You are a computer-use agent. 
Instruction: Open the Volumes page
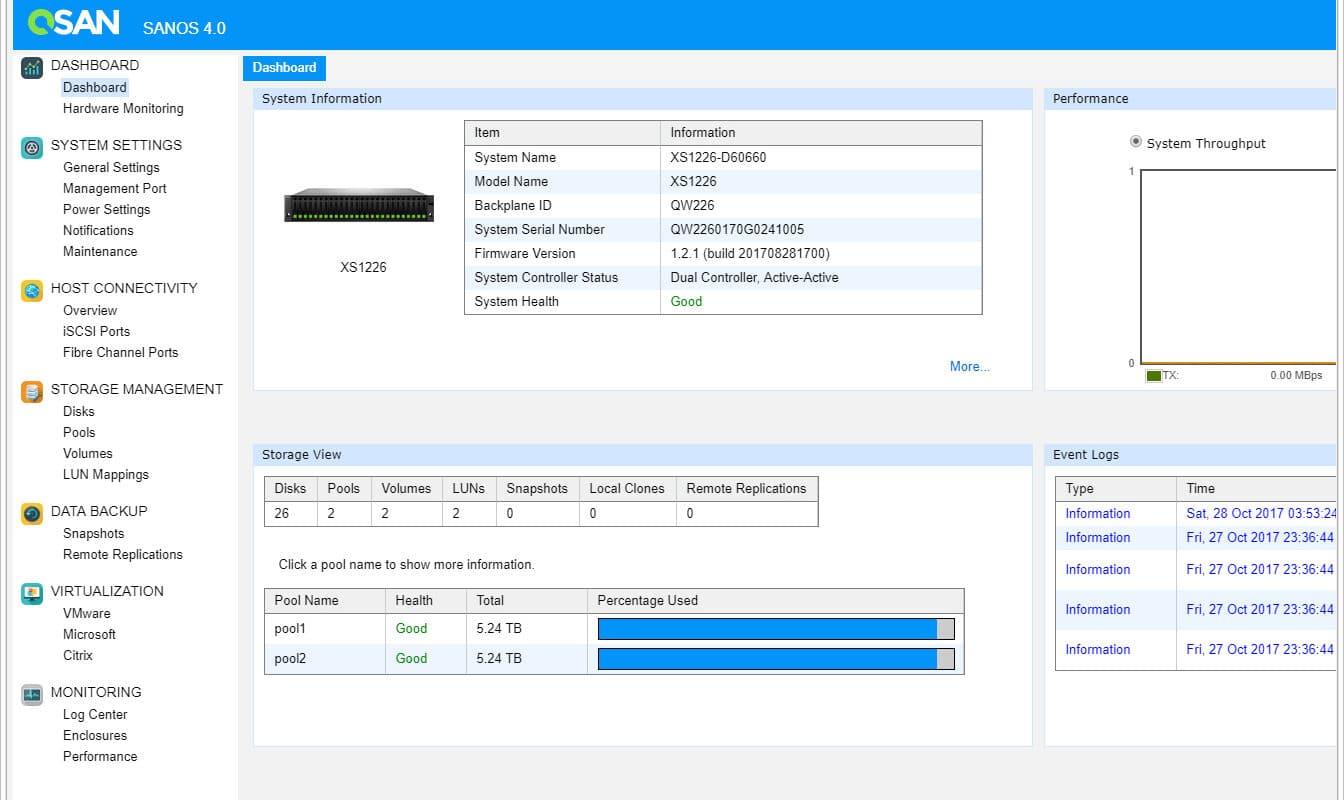[x=88, y=453]
